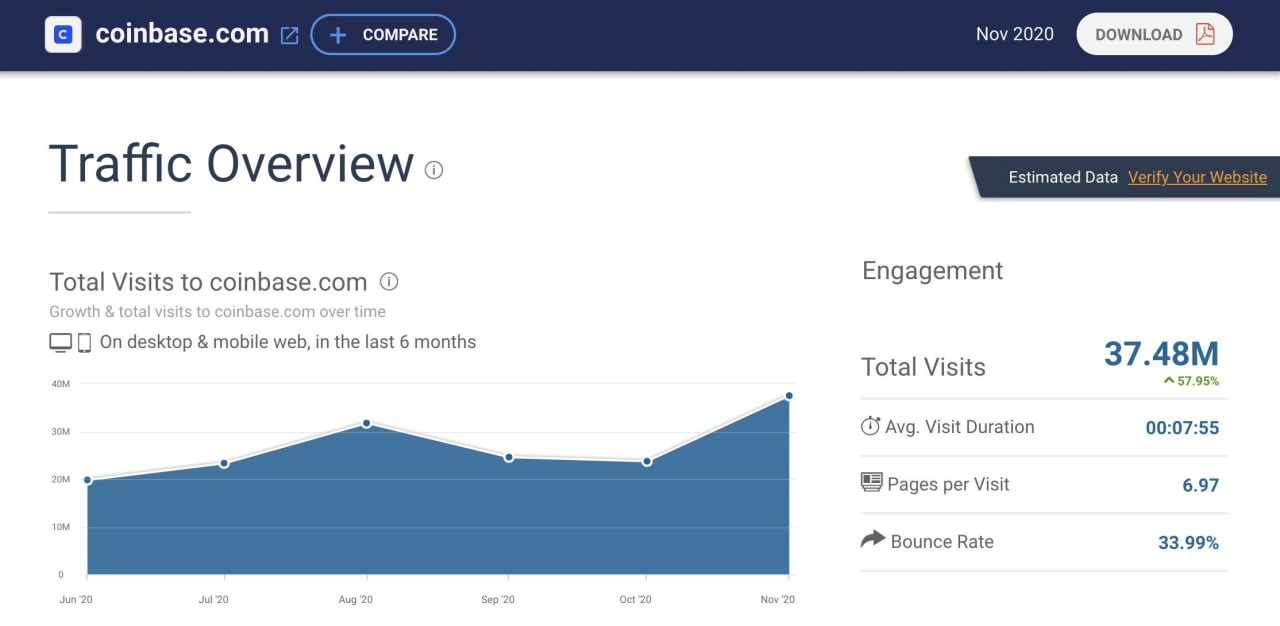This screenshot has height=626, width=1280.
Task: Click the Traffic Overview heading
Action: click(231, 164)
